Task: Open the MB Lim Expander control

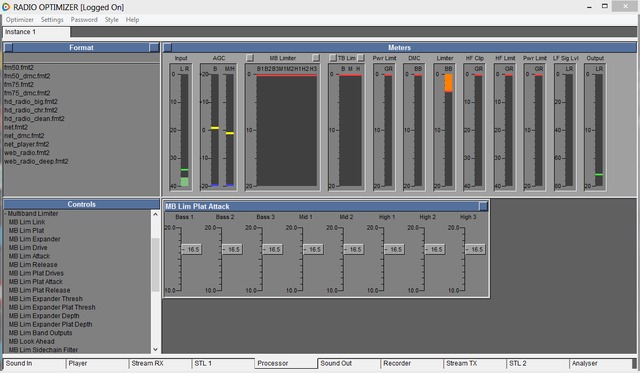Action: coord(35,239)
